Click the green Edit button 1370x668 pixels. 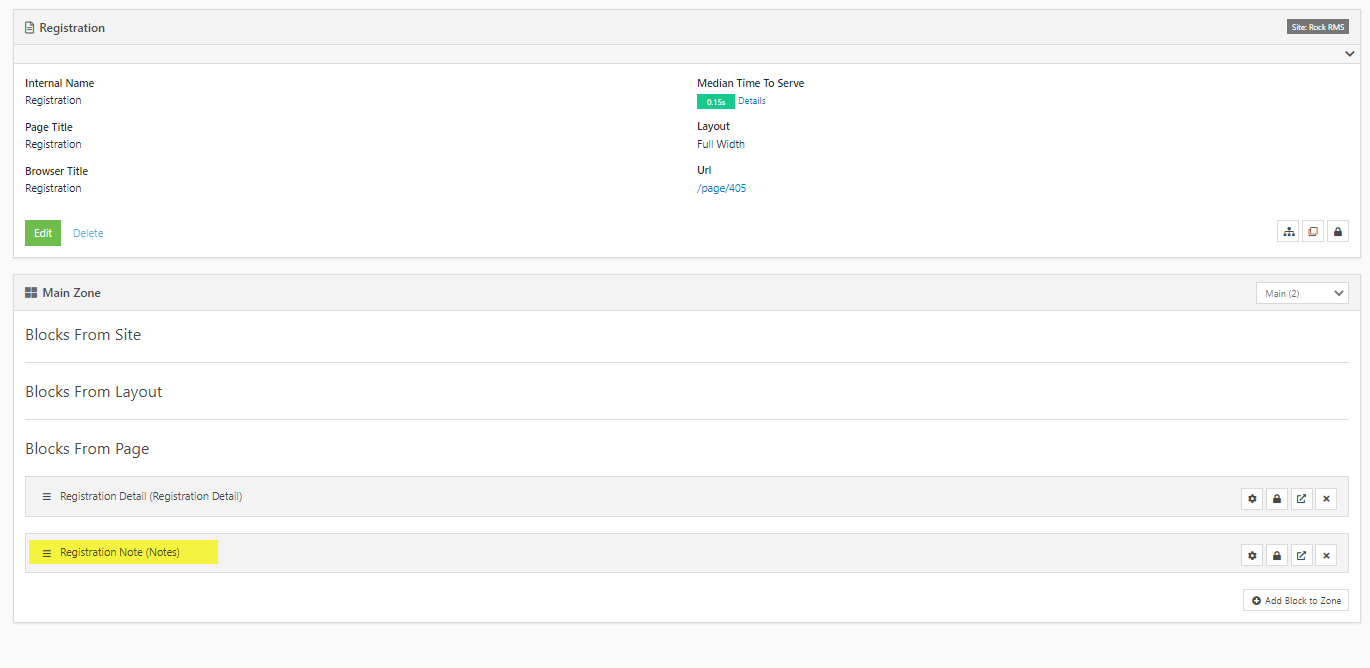43,233
